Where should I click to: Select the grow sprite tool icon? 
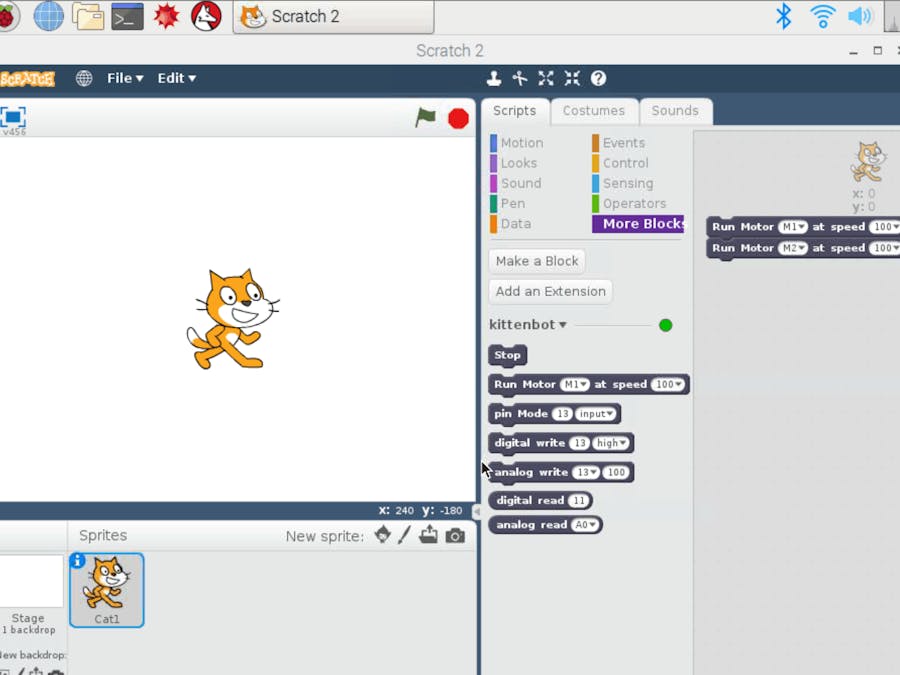point(546,78)
